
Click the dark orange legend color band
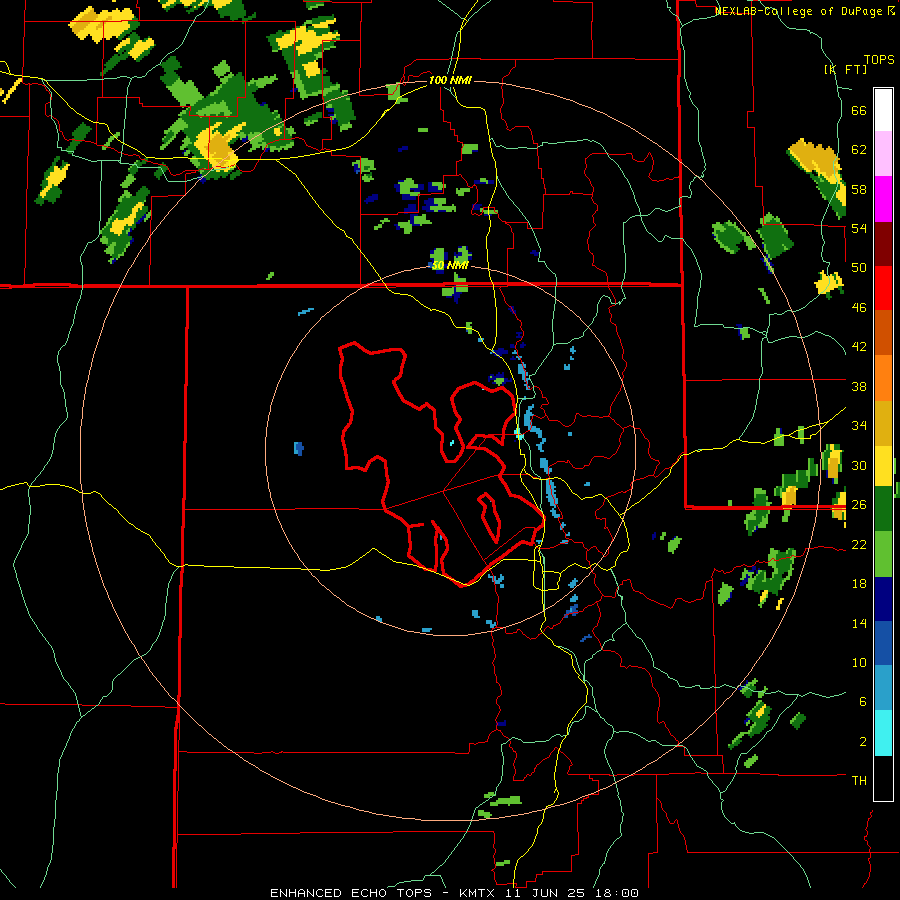(x=883, y=333)
